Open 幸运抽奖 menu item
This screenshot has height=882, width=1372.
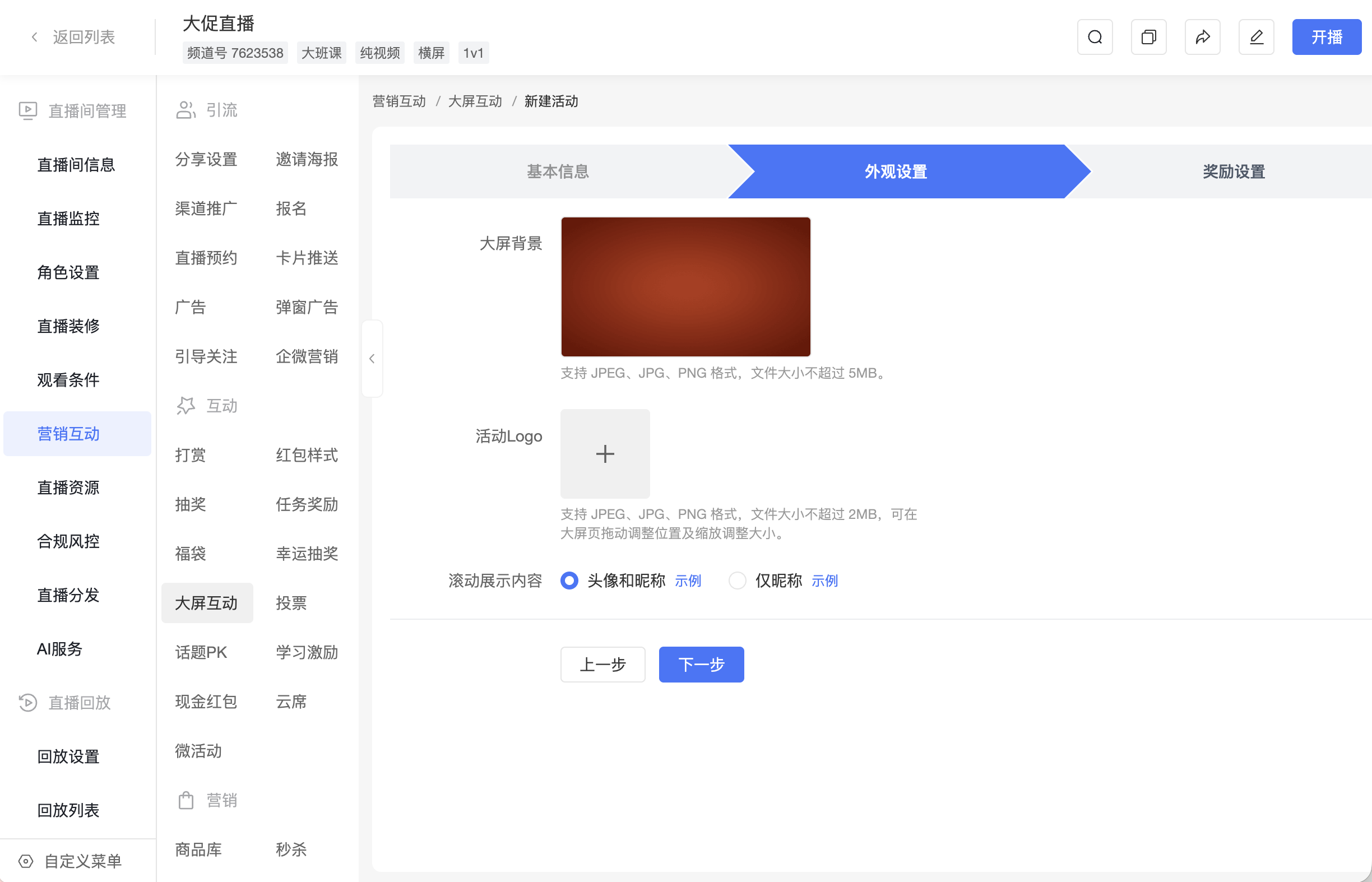click(x=307, y=554)
